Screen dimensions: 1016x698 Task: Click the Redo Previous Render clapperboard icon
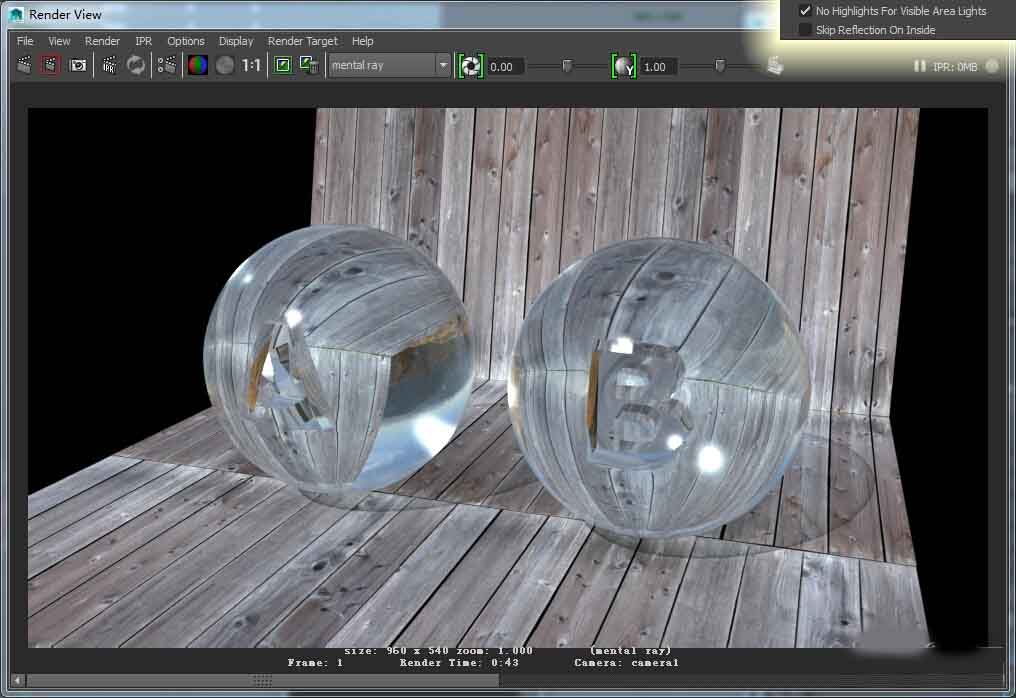pos(25,65)
